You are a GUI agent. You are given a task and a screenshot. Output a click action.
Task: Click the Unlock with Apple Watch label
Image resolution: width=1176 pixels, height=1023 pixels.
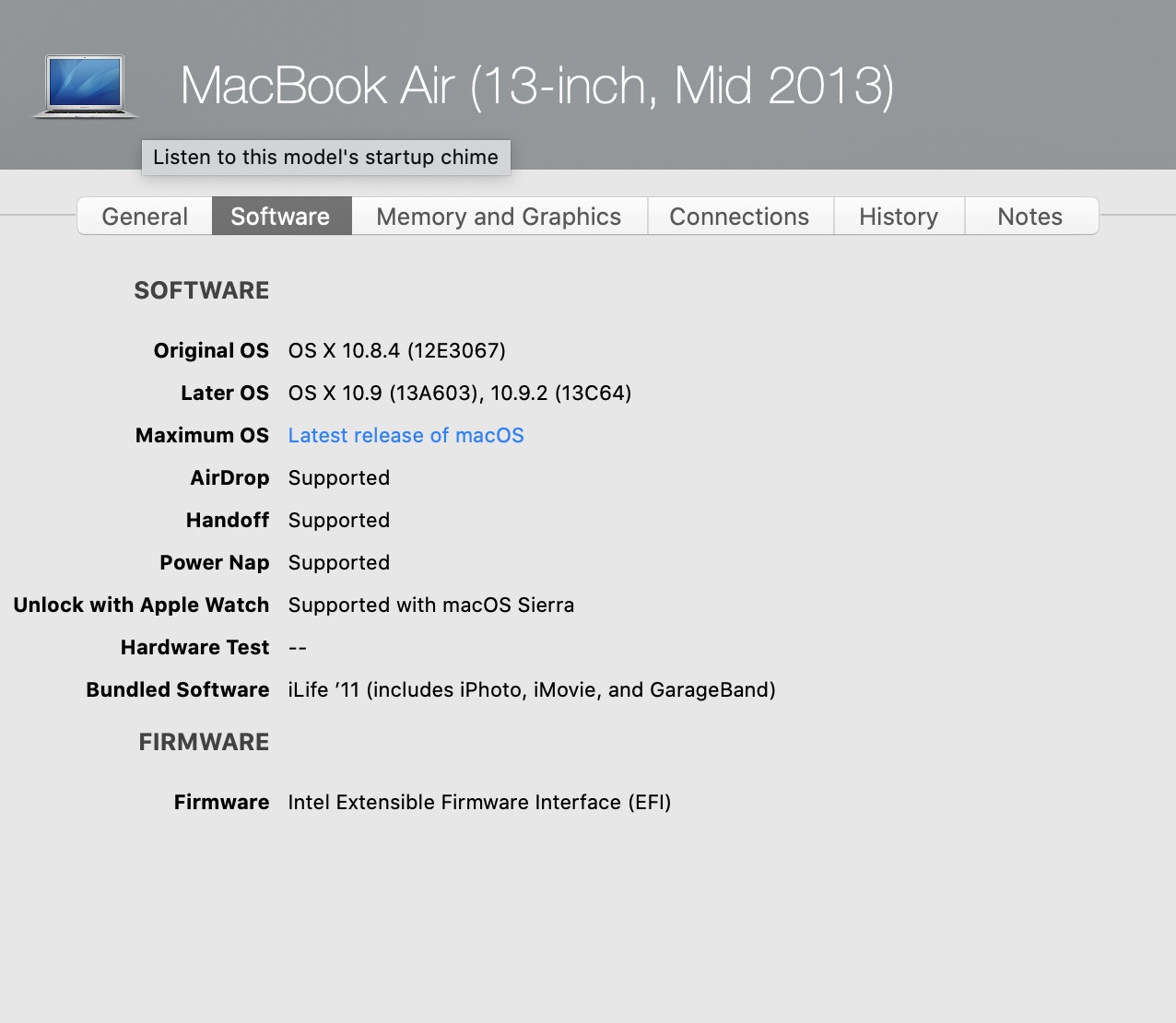coord(141,605)
